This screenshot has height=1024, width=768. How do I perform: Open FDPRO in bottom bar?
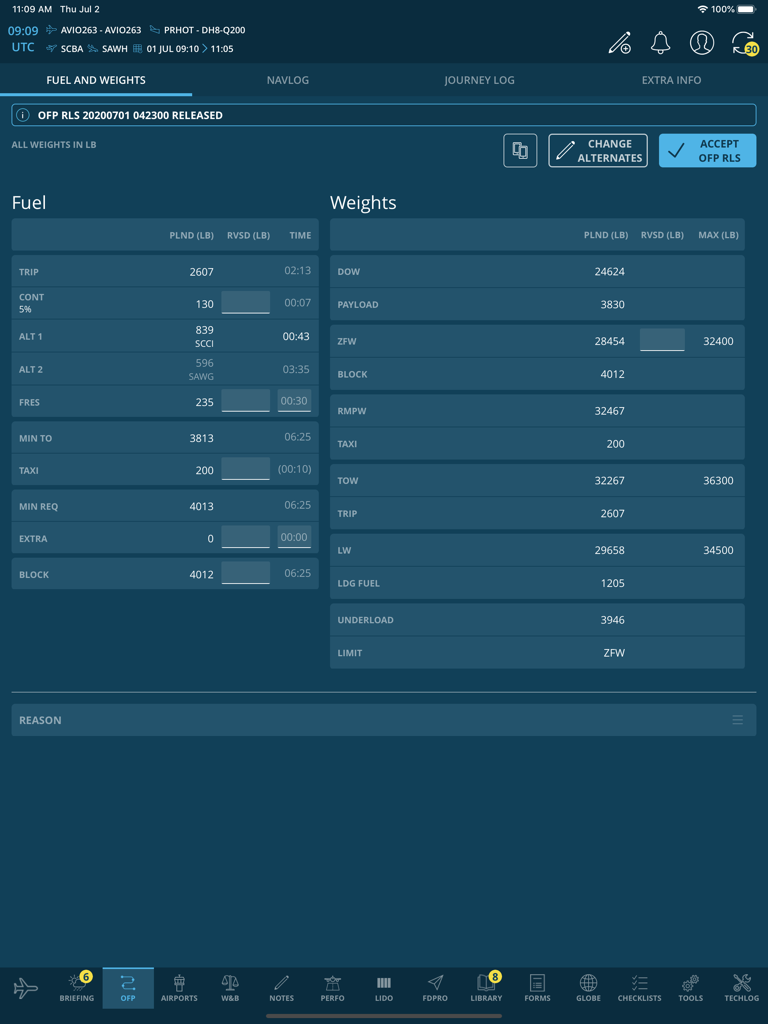click(x=435, y=987)
